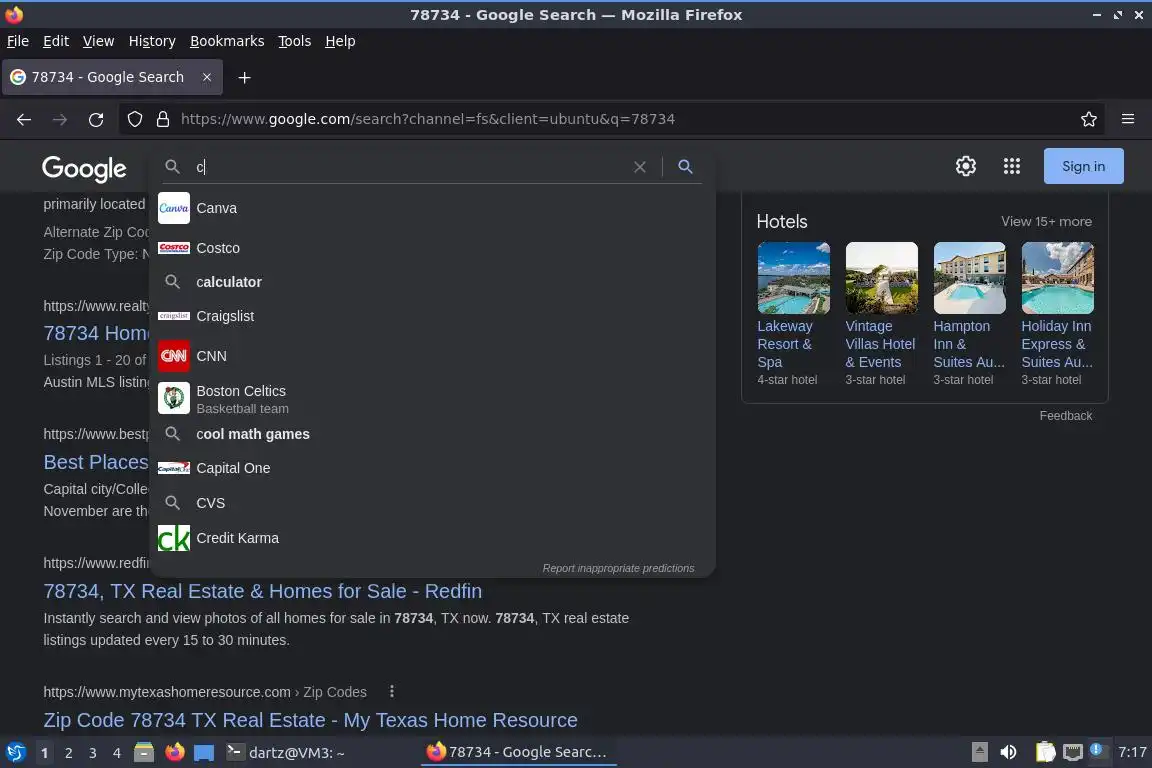
Task: Choose the CVS search suggestion
Action: pos(432,503)
